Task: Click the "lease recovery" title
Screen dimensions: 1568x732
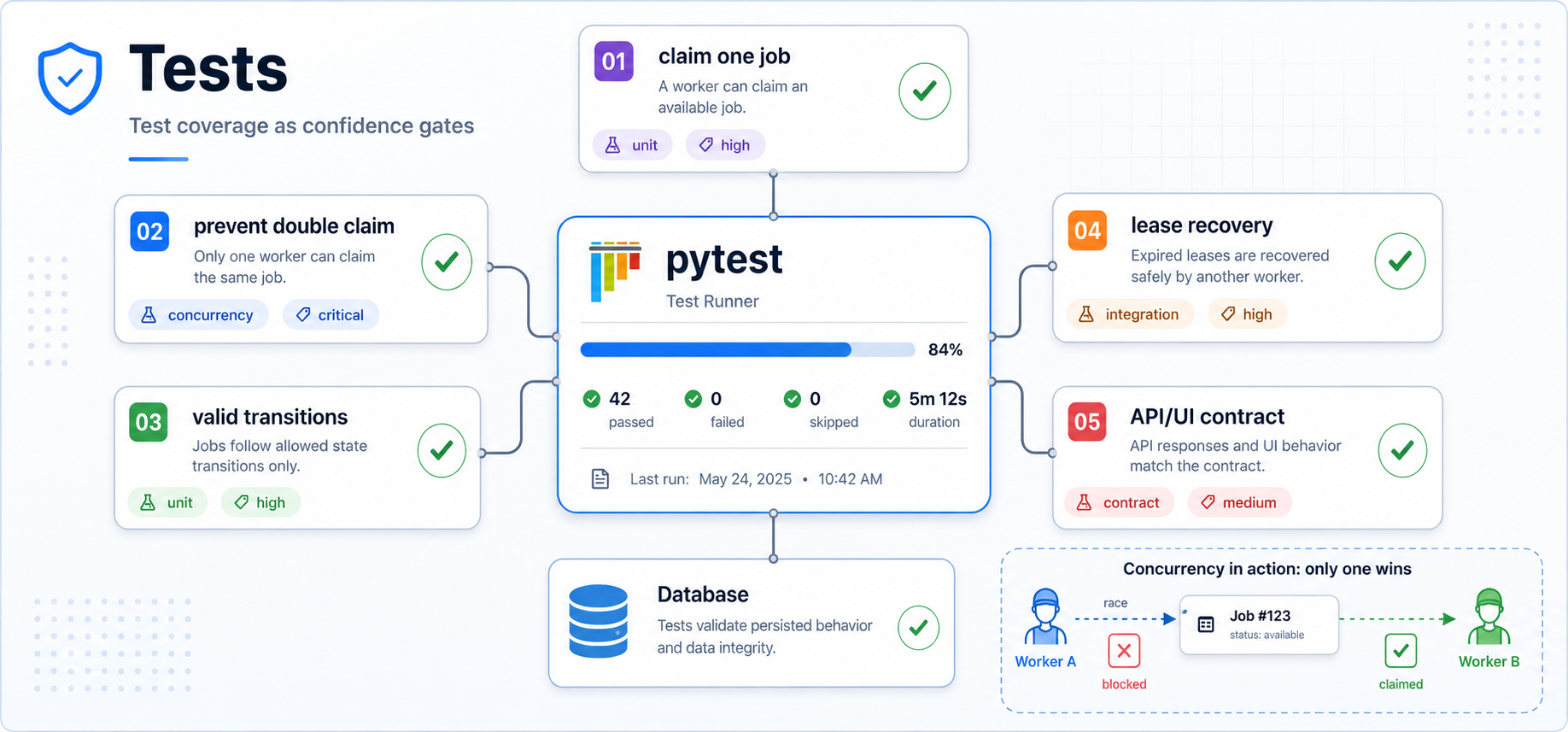Action: pyautogui.click(x=1202, y=225)
